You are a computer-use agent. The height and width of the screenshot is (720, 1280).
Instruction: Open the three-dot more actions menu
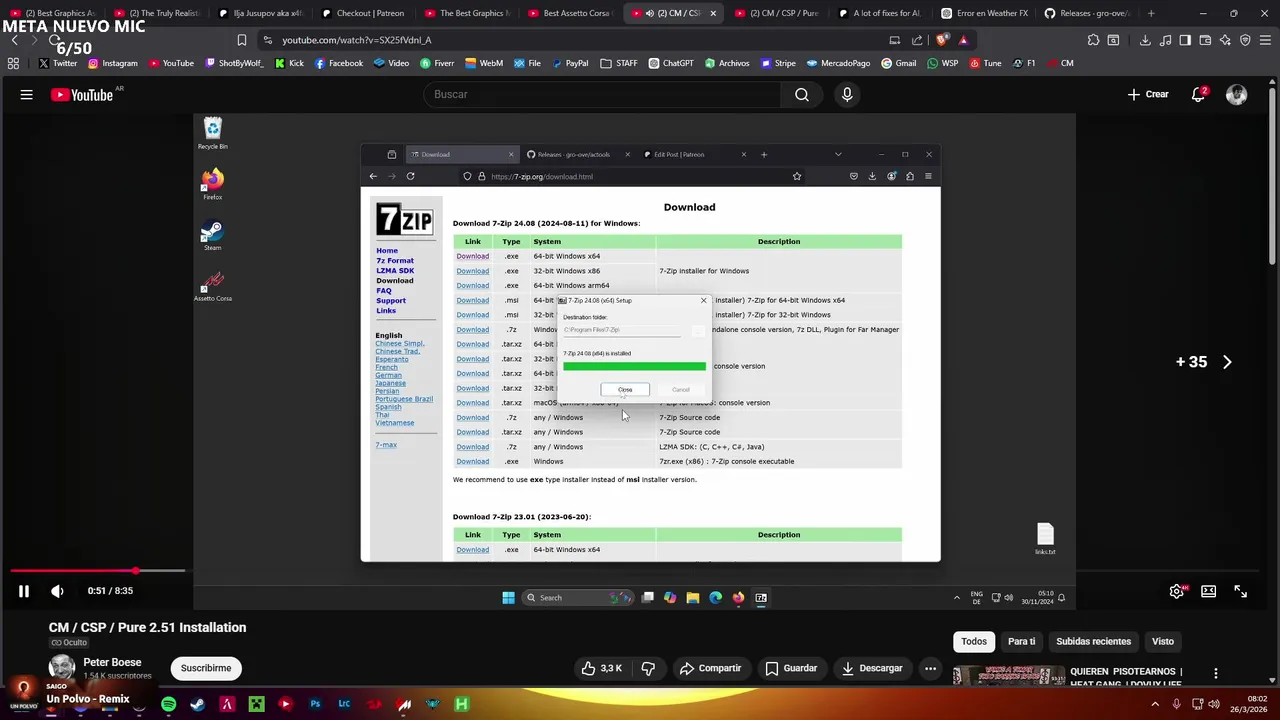[930, 668]
